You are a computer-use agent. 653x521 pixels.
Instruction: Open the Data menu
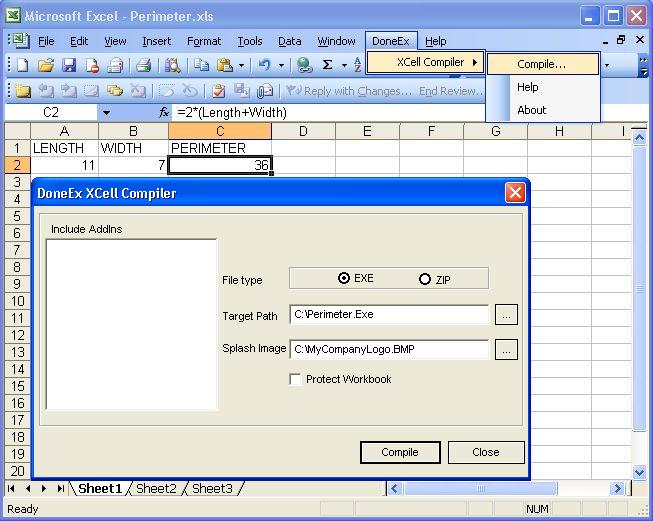(289, 41)
